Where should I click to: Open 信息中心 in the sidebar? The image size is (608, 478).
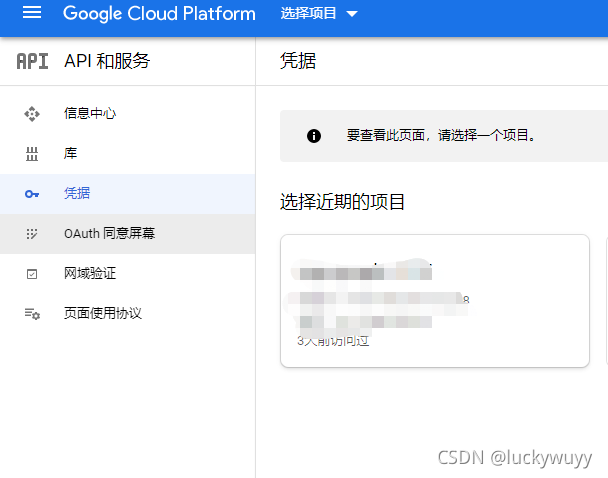pos(128,114)
